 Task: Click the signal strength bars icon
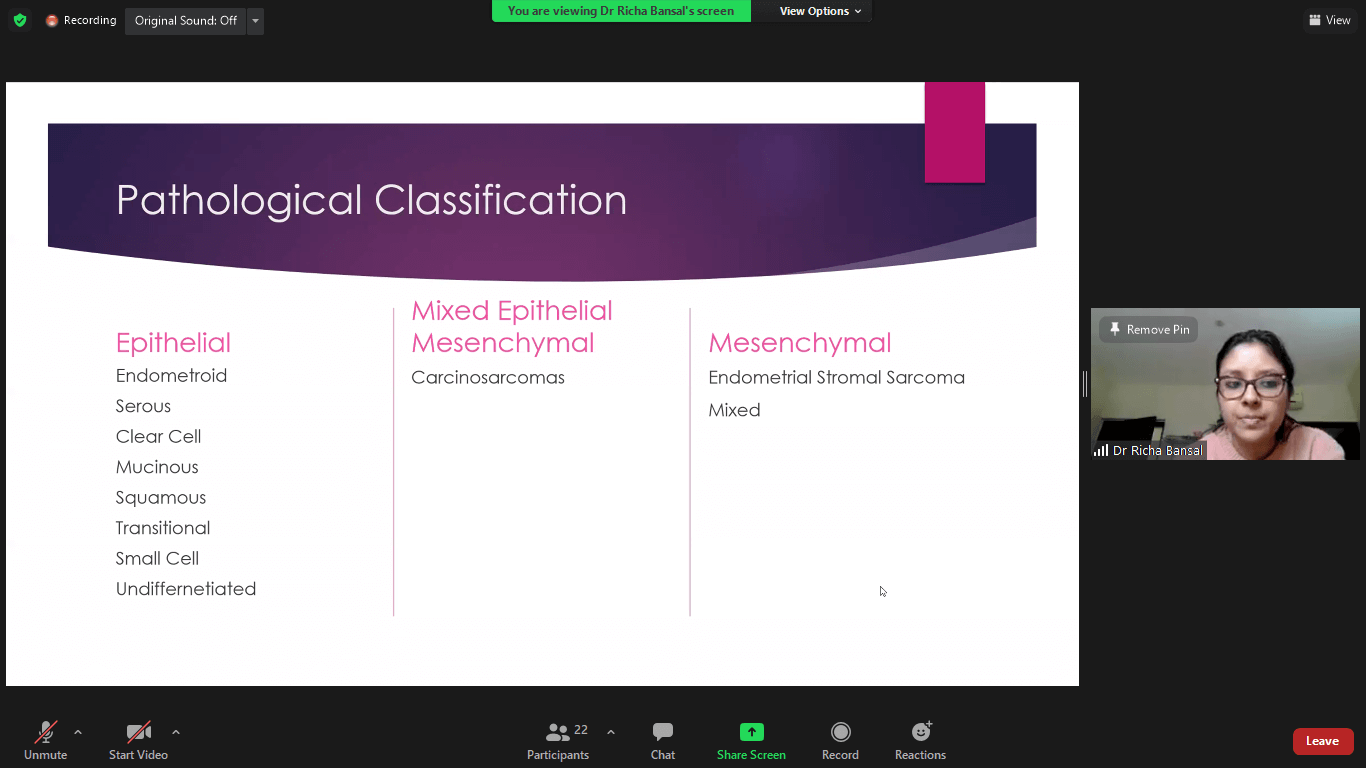pyautogui.click(x=1101, y=451)
